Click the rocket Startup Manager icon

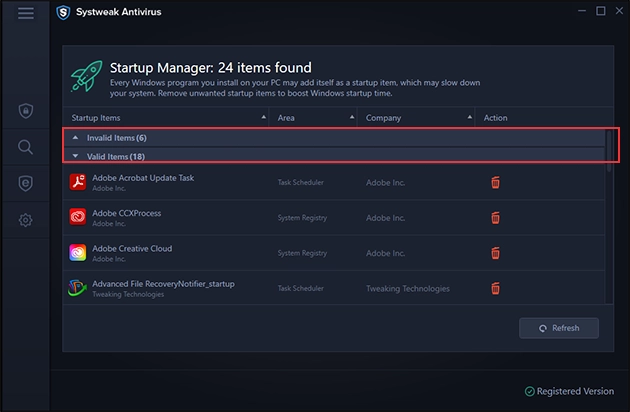point(89,75)
